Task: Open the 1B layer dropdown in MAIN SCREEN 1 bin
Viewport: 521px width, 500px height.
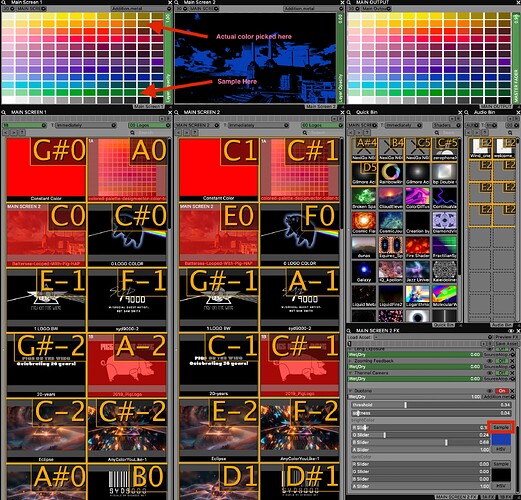Action: (x=25, y=125)
